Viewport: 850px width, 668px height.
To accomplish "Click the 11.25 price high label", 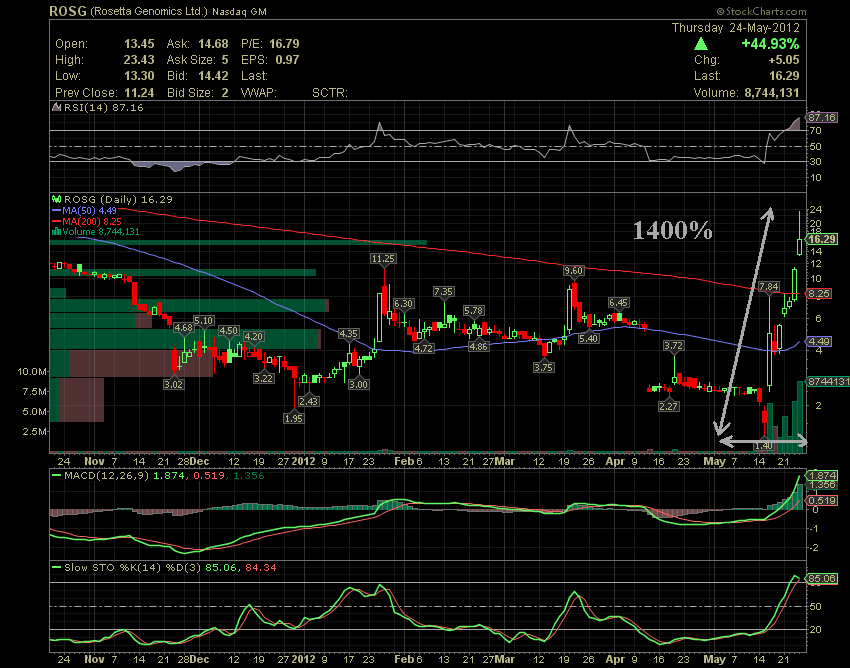I will [x=383, y=259].
